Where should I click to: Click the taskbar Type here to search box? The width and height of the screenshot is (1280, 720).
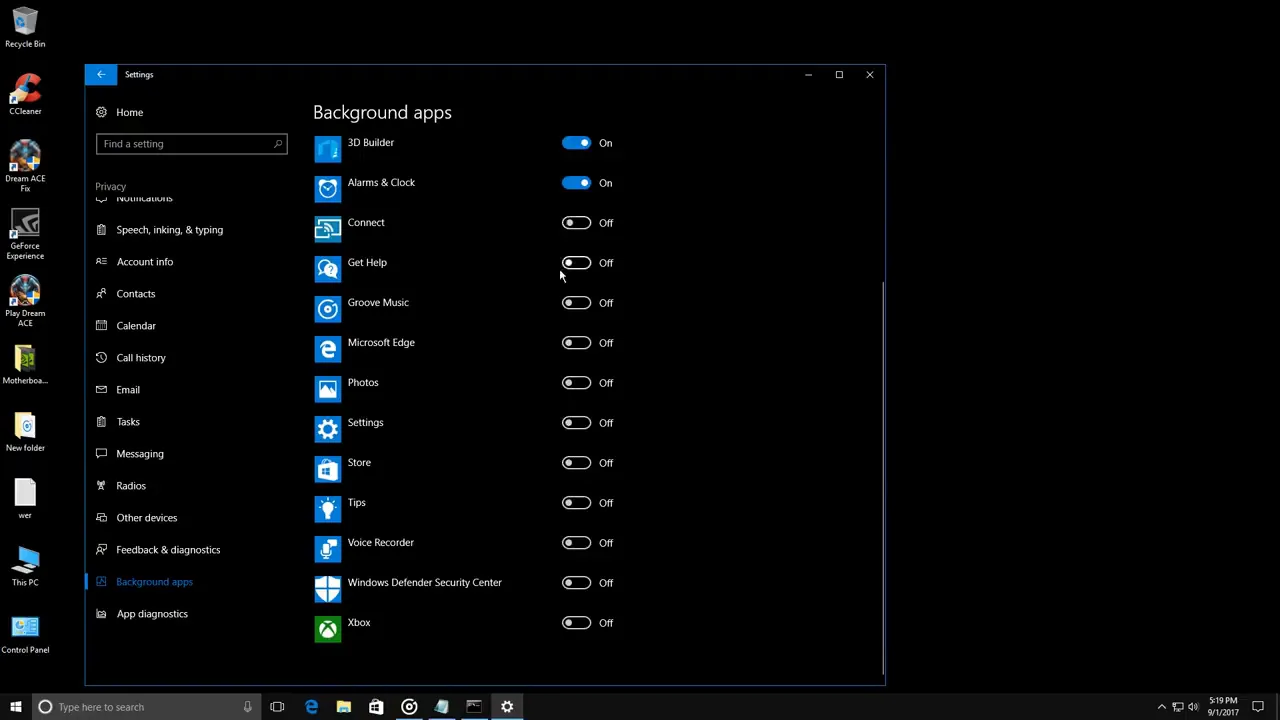coord(145,707)
